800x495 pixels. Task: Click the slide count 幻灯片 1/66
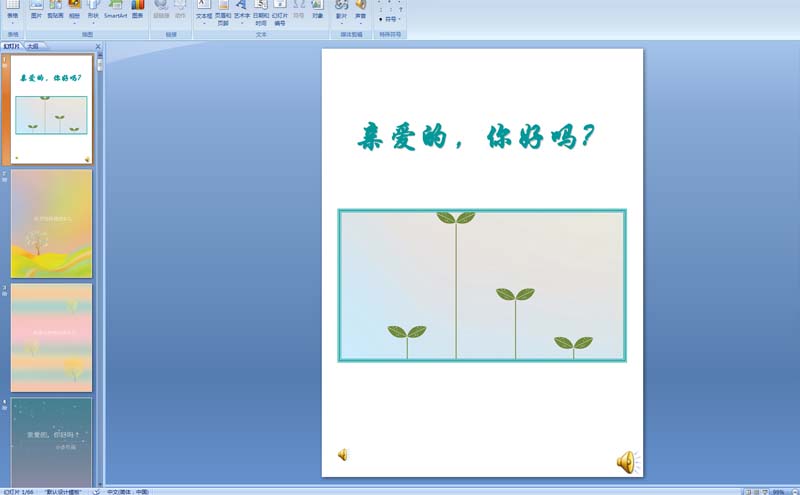click(x=18, y=492)
